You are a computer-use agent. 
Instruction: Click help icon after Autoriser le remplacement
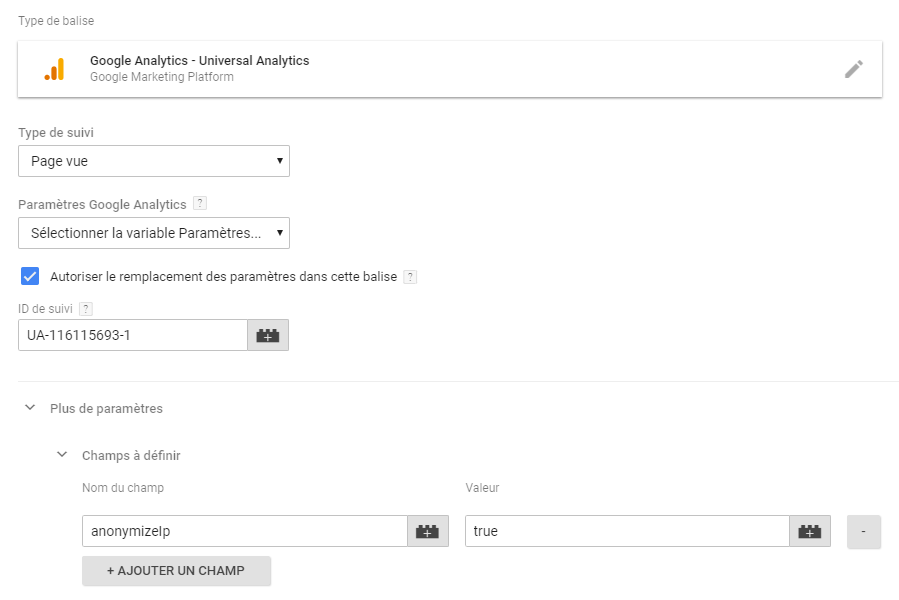point(410,276)
